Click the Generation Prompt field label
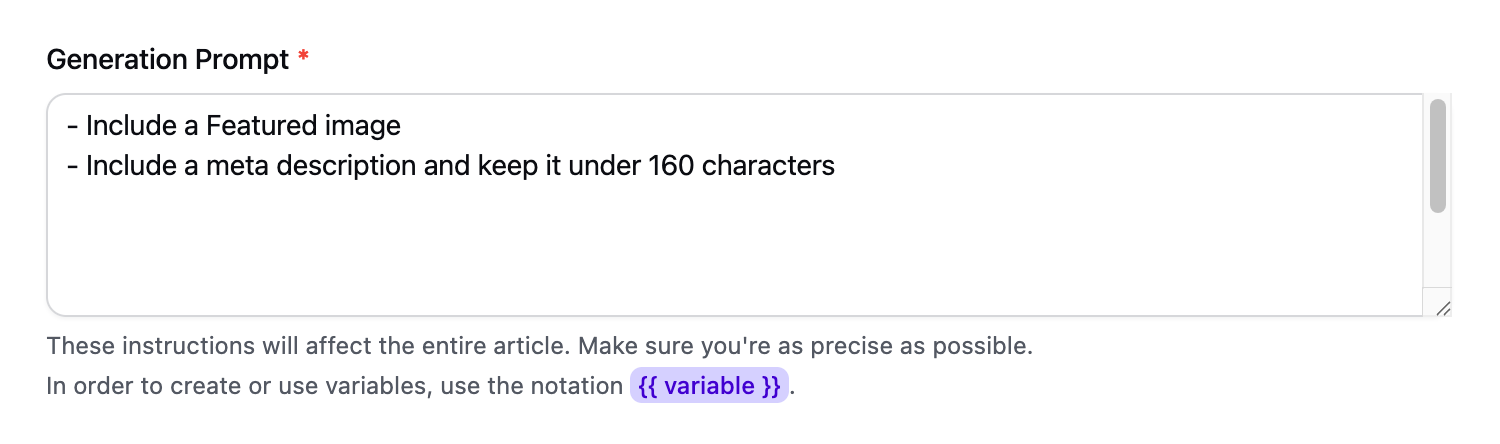 coord(167,60)
